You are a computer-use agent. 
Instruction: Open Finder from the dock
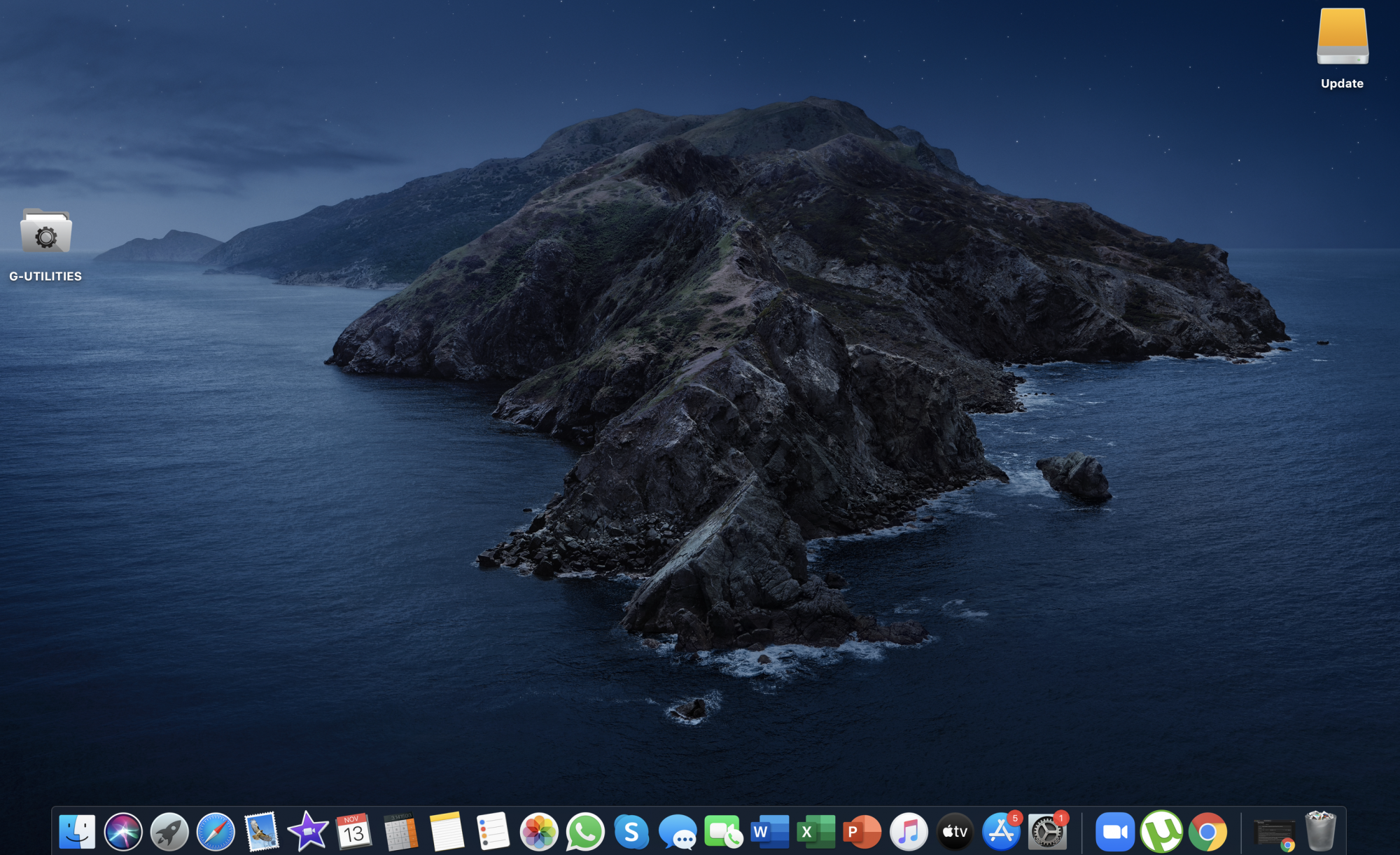click(77, 832)
